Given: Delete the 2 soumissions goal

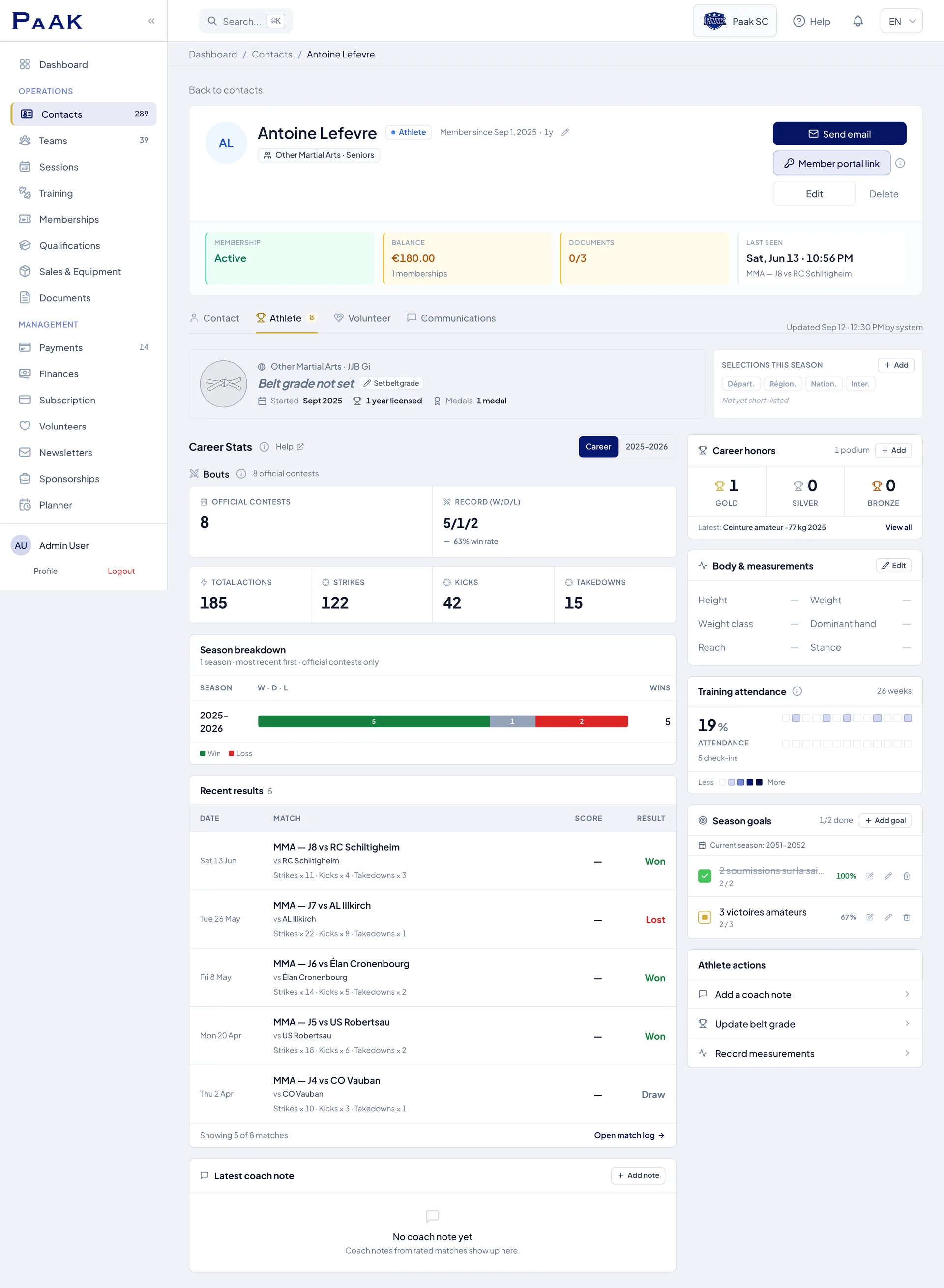Looking at the screenshot, I should (x=906, y=876).
